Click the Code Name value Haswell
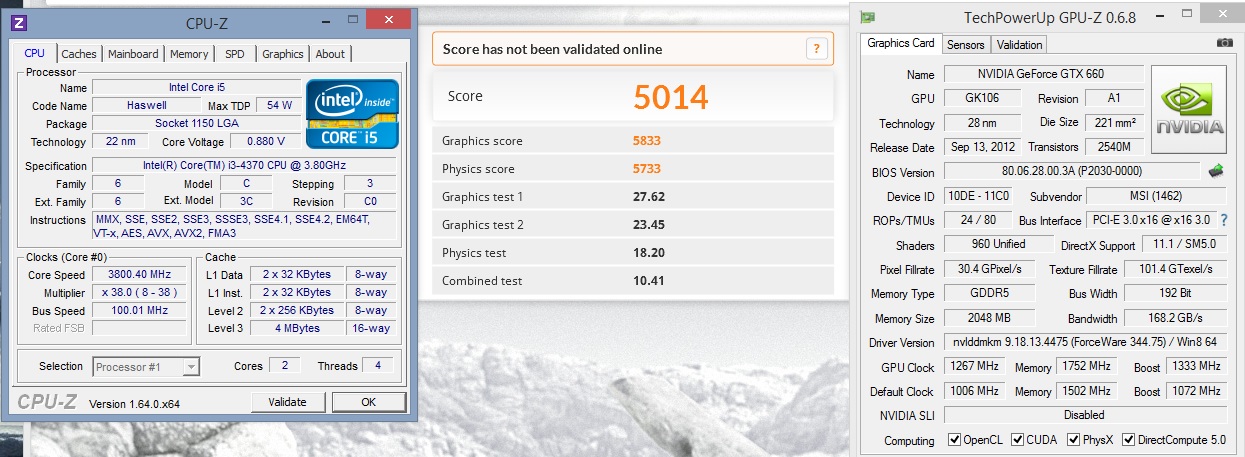Viewport: 1245px width, 457px height. [x=147, y=105]
